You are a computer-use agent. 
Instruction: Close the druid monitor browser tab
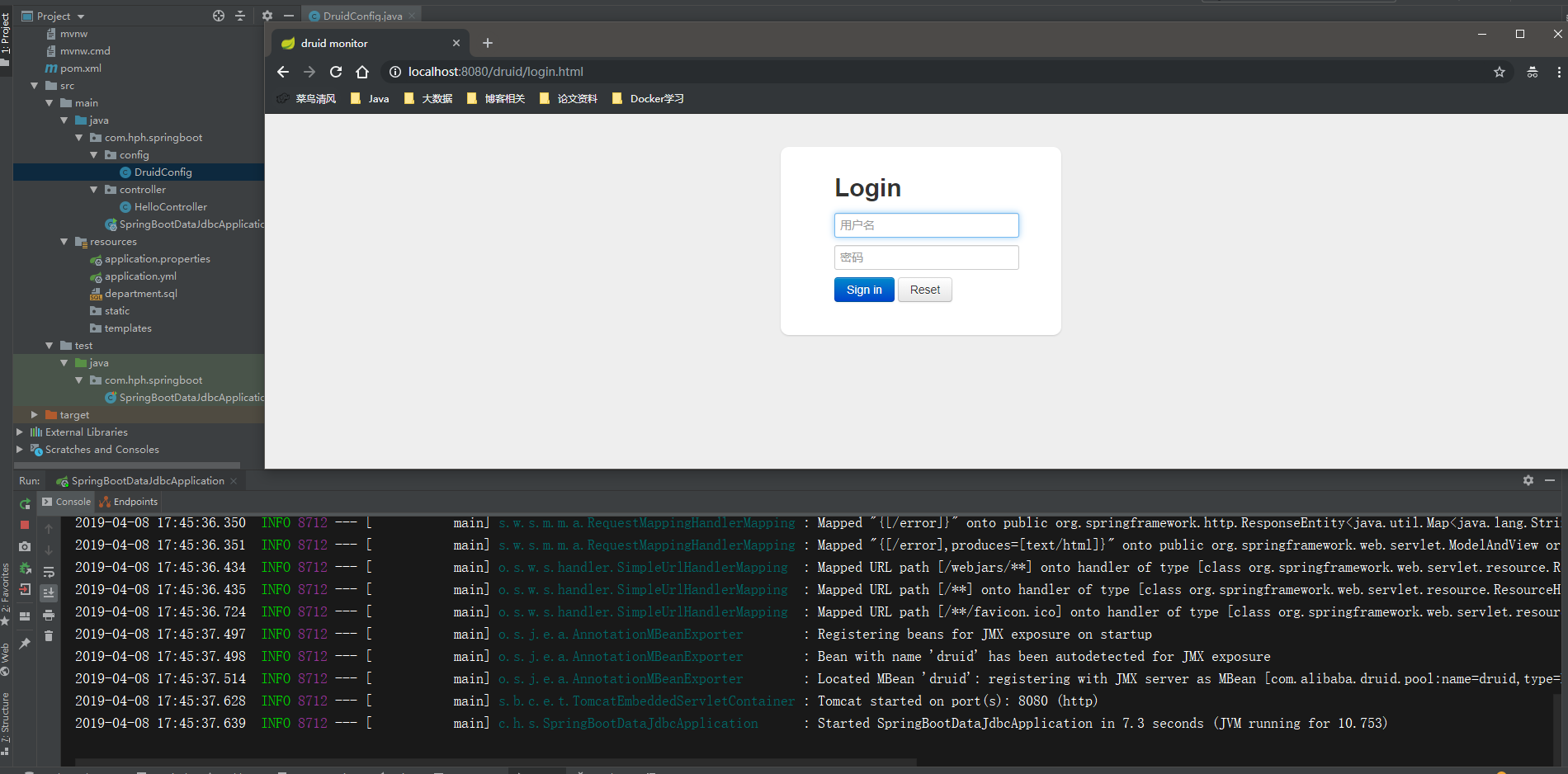pyautogui.click(x=456, y=43)
